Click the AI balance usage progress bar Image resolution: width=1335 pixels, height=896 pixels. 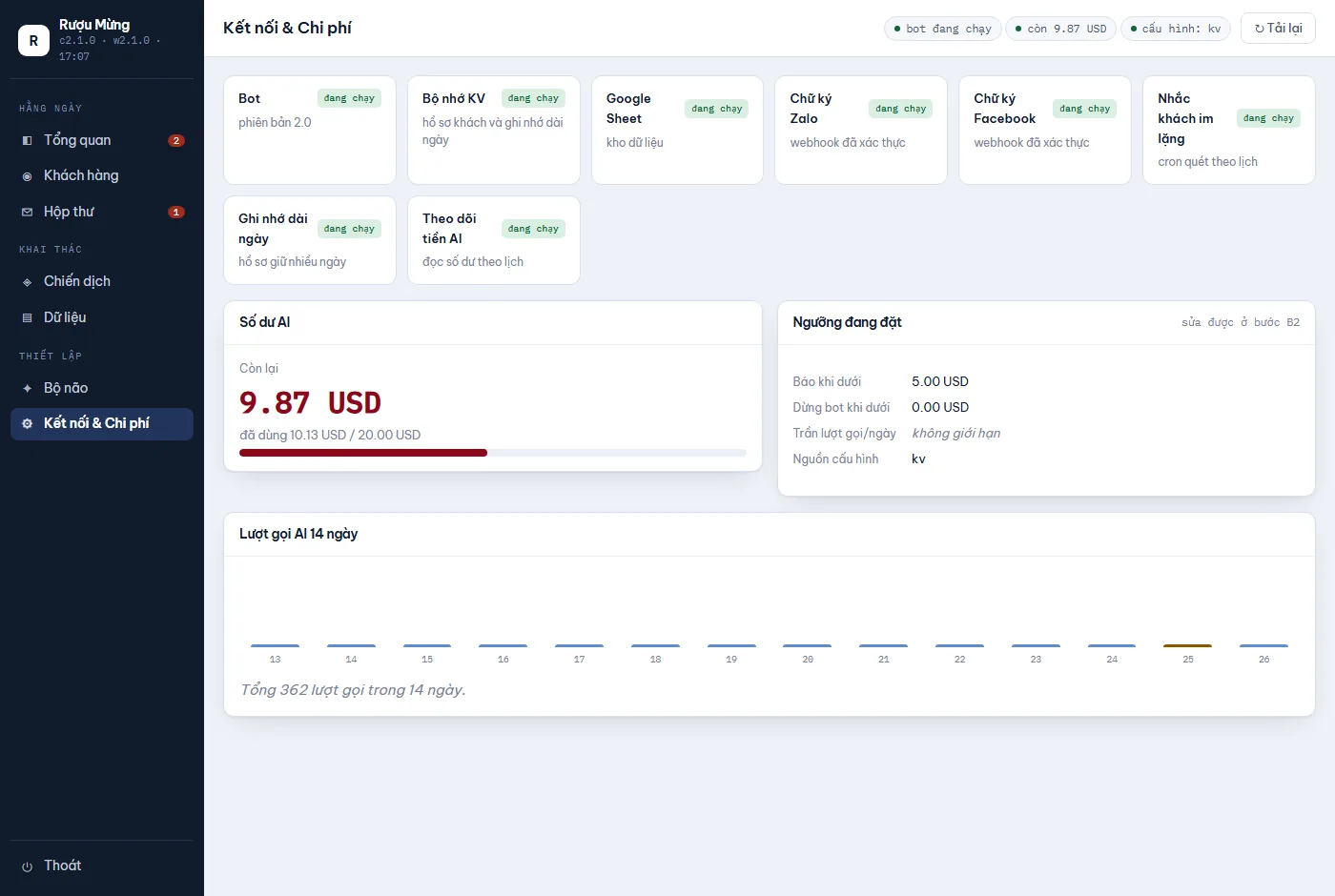coord(493,453)
